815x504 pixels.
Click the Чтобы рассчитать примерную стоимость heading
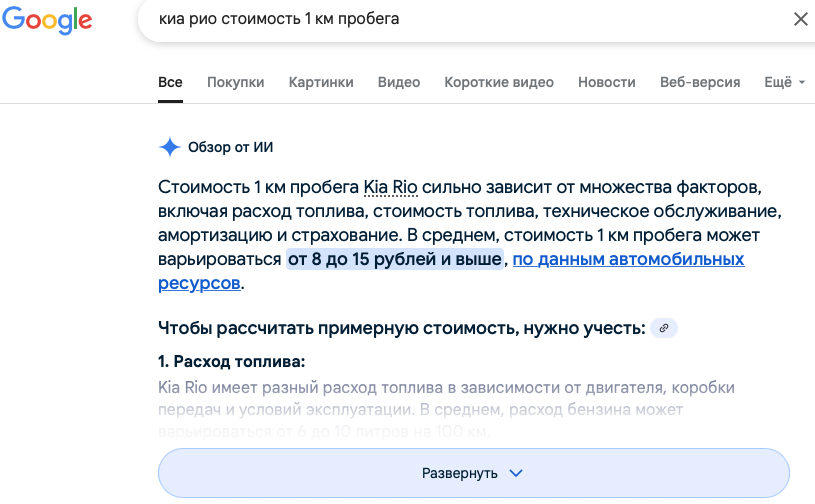point(400,328)
